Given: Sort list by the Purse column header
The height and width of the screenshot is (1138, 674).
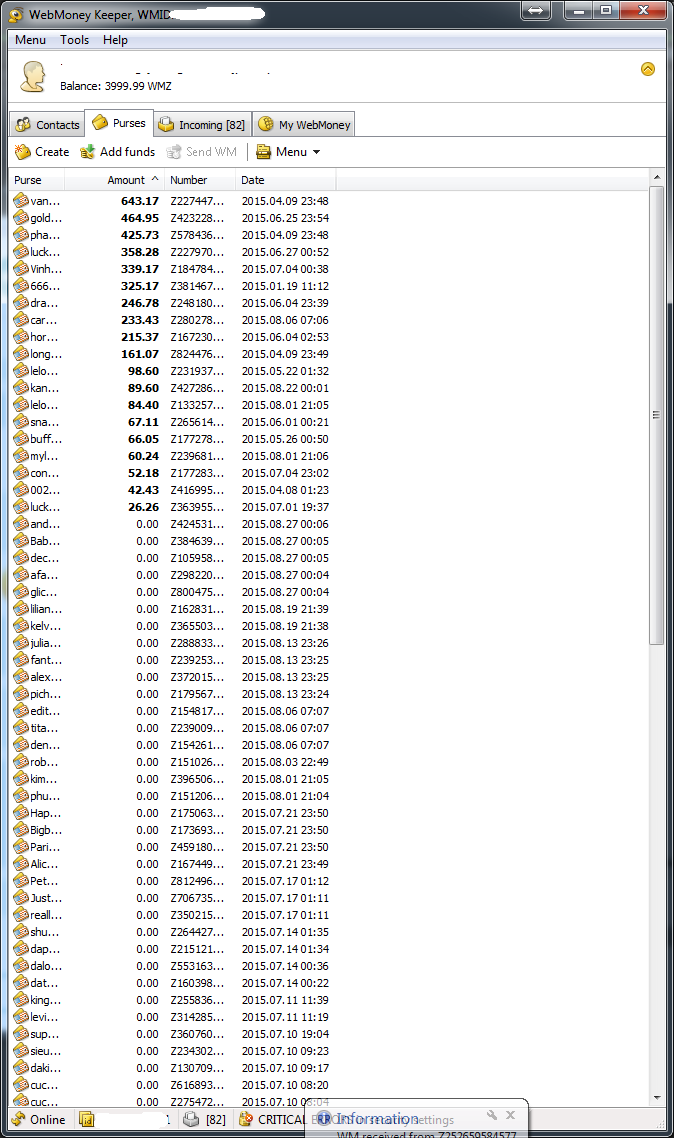Looking at the screenshot, I should tap(37, 180).
